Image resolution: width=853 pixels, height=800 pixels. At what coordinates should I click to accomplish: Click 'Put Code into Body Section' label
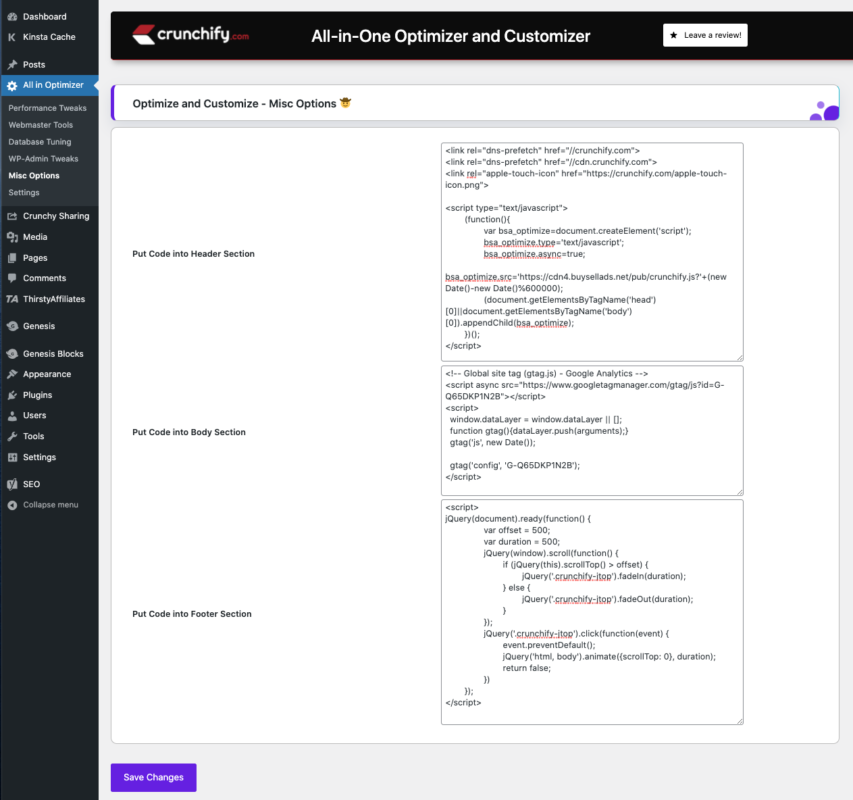(x=189, y=432)
